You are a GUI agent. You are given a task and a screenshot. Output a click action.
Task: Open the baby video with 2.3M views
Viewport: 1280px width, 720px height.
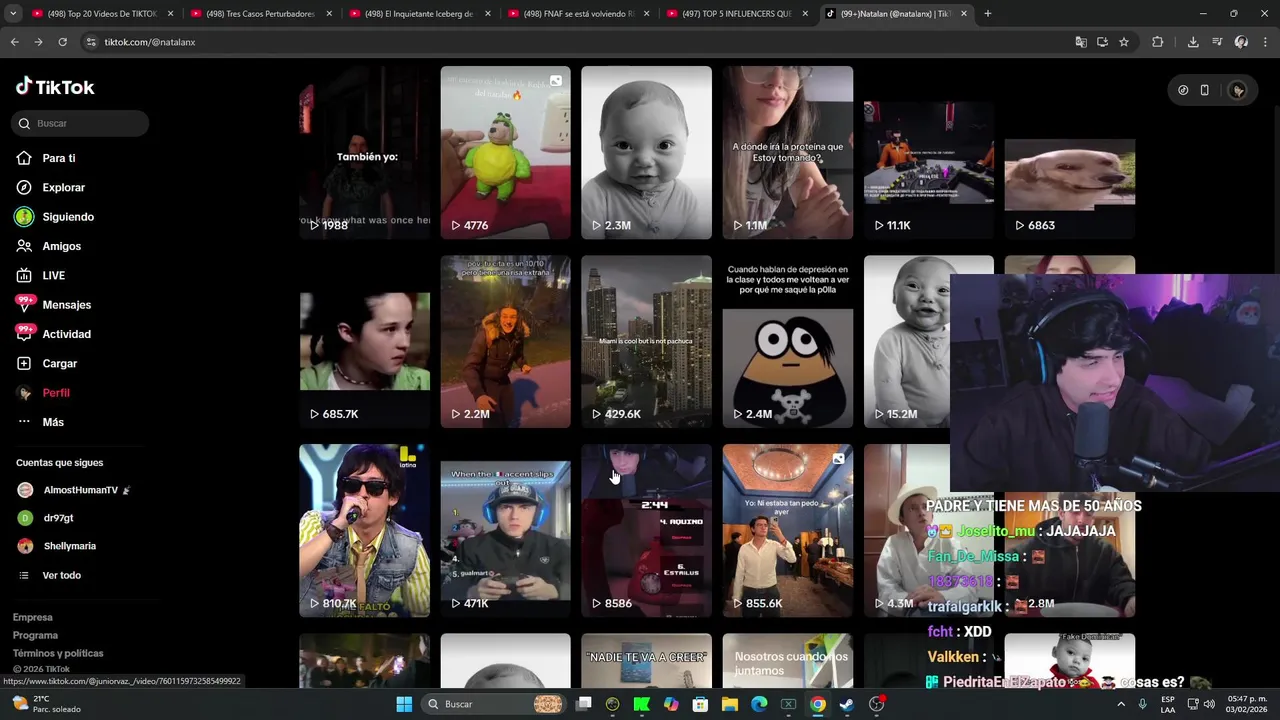coord(646,153)
